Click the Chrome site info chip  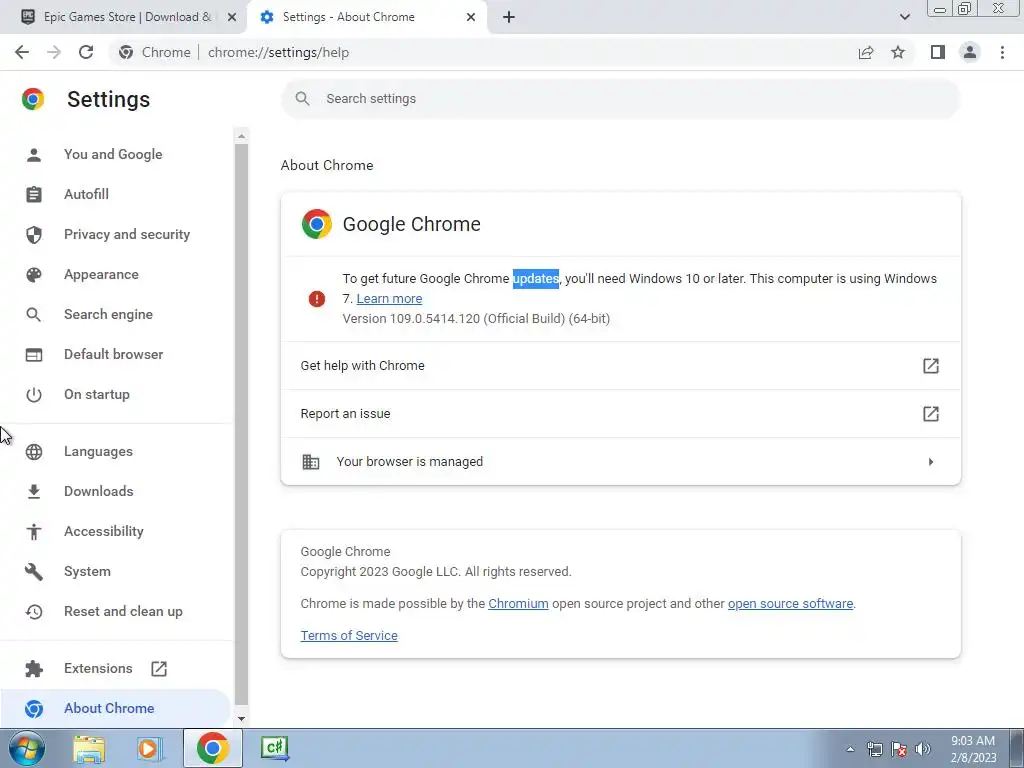pyautogui.click(x=155, y=52)
